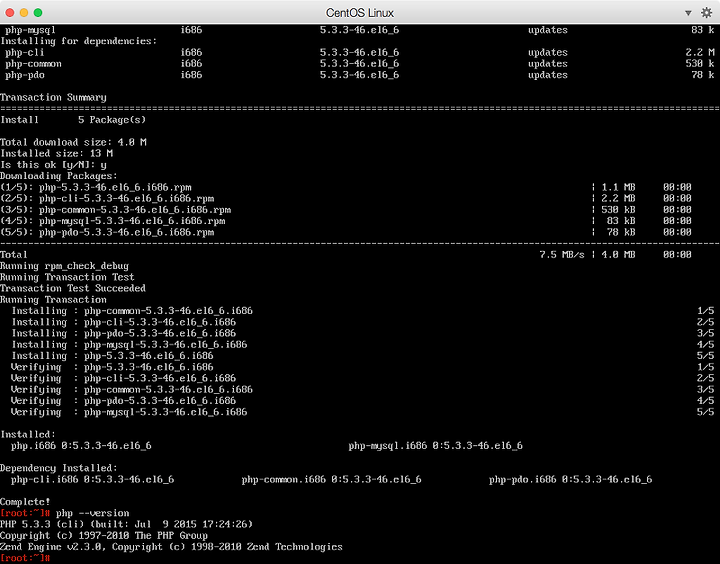Open the settings gear in title bar
Image resolution: width=720 pixels, height=564 pixels.
click(707, 12)
